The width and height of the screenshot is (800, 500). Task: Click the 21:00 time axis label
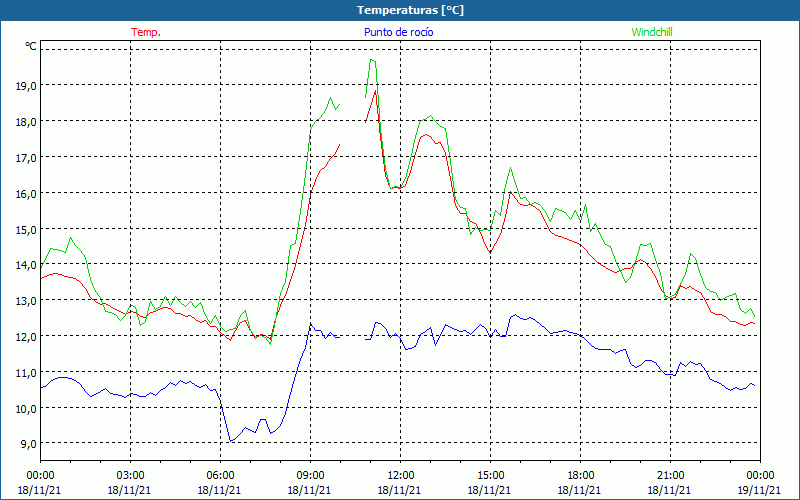[x=670, y=476]
